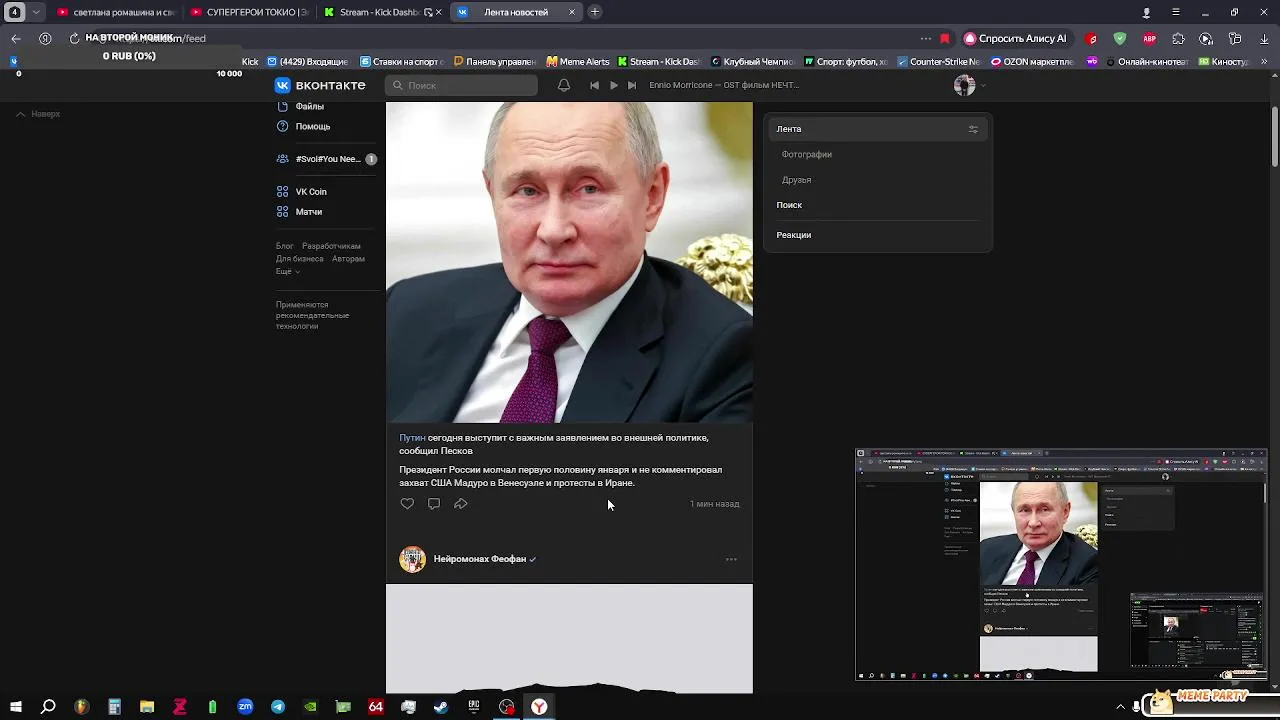Click Спросить Алису AI button
Image resolution: width=1280 pixels, height=720 pixels.
point(1015,38)
